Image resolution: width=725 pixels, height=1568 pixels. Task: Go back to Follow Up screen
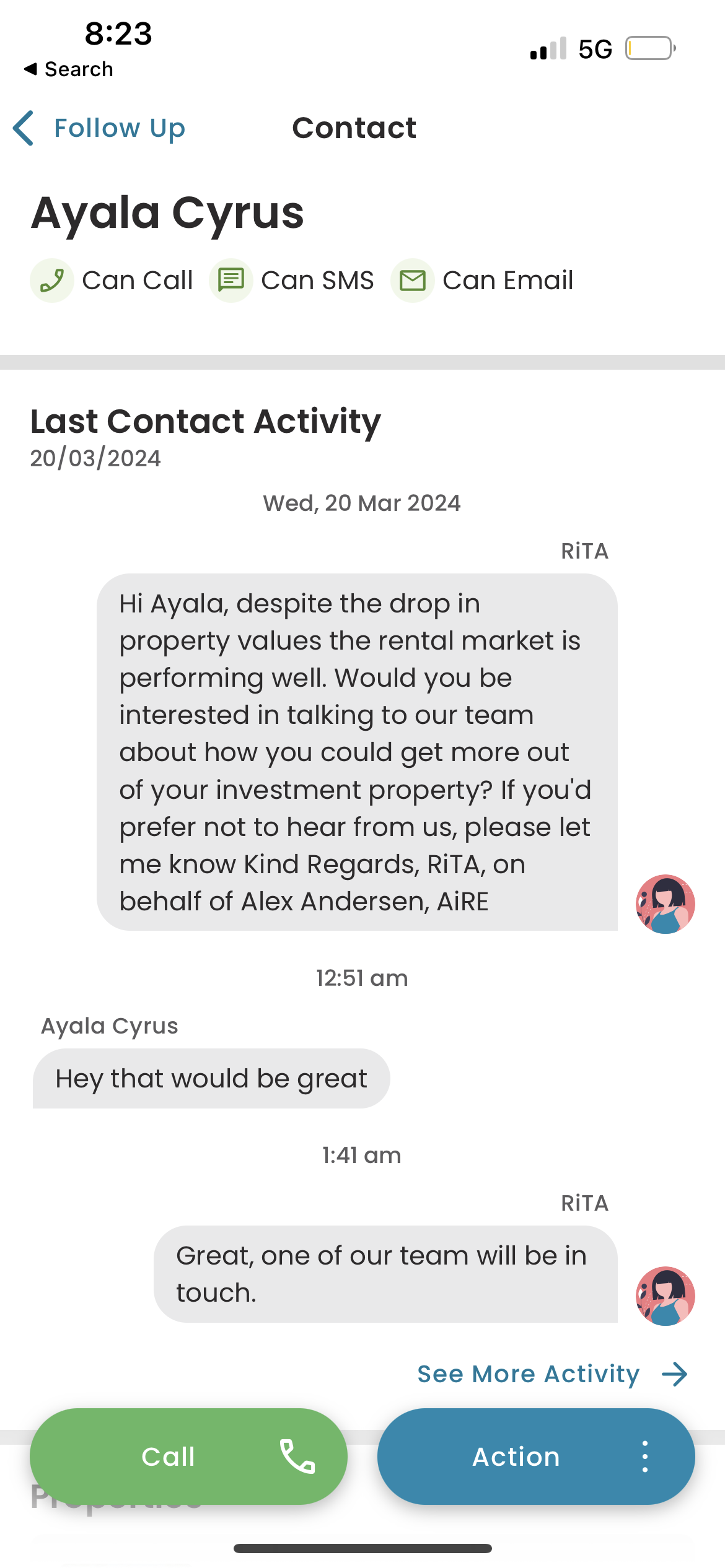(99, 128)
